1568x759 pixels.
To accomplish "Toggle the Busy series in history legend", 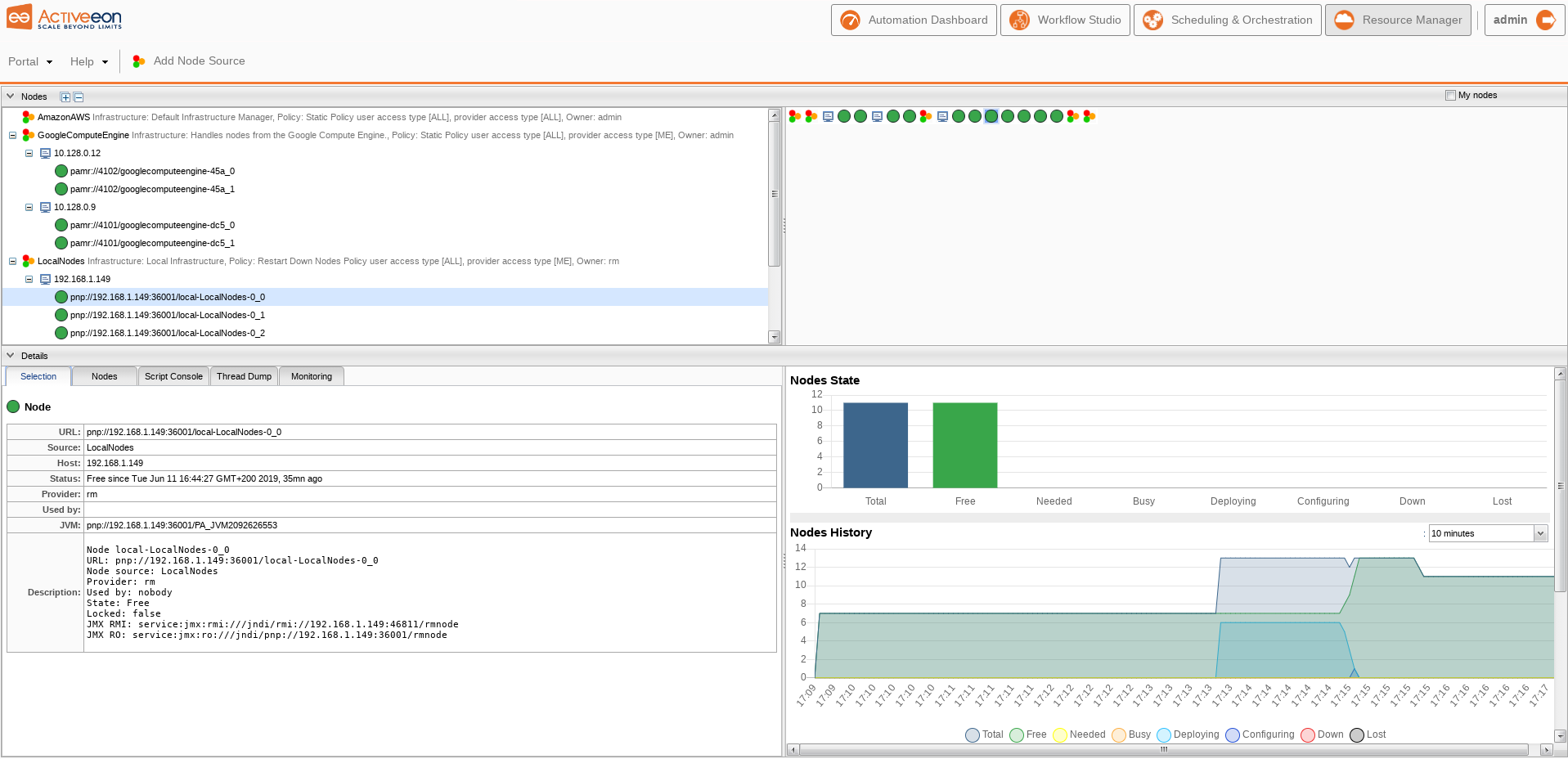I will [x=1131, y=734].
